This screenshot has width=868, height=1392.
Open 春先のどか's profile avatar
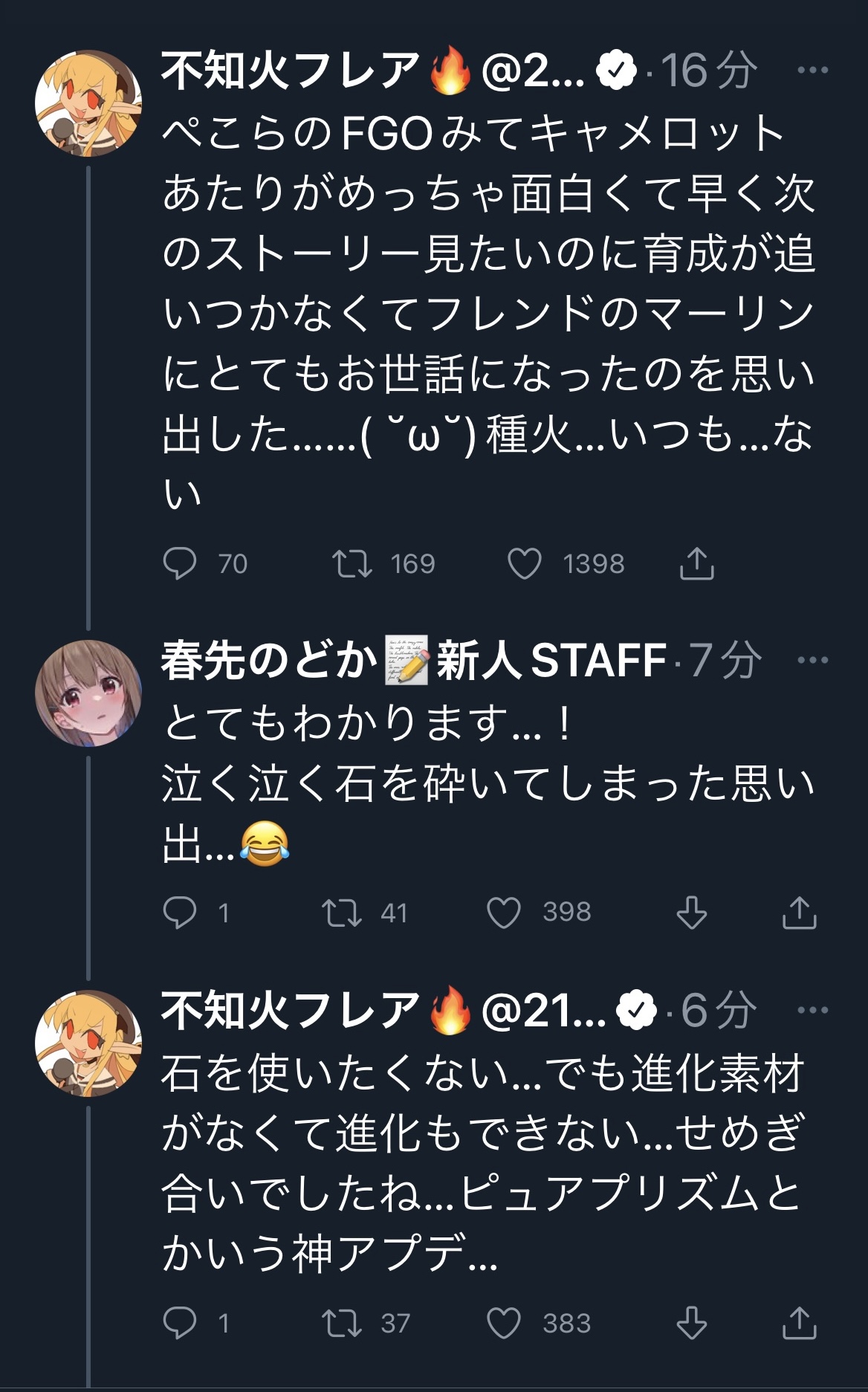tap(88, 693)
